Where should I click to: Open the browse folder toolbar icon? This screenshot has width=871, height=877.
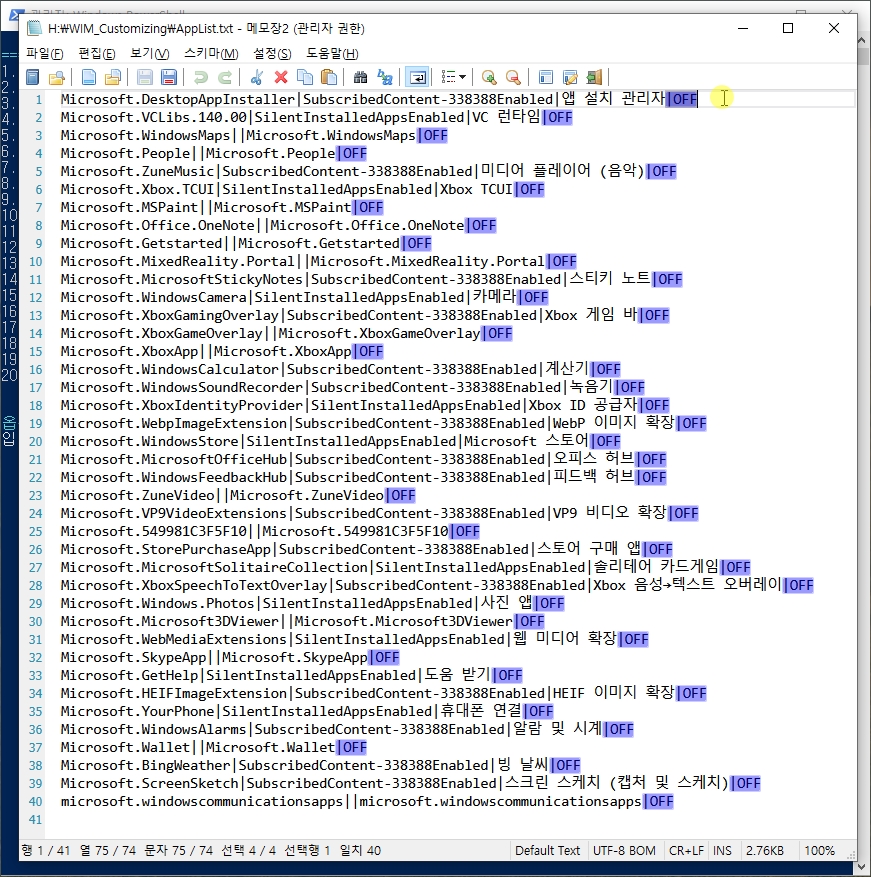57,77
